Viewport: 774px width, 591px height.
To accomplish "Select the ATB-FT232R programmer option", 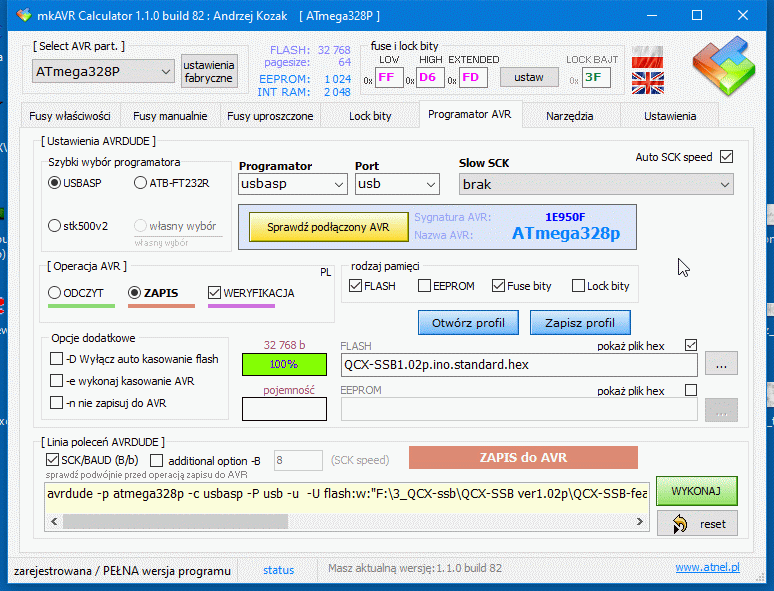I will click(141, 183).
